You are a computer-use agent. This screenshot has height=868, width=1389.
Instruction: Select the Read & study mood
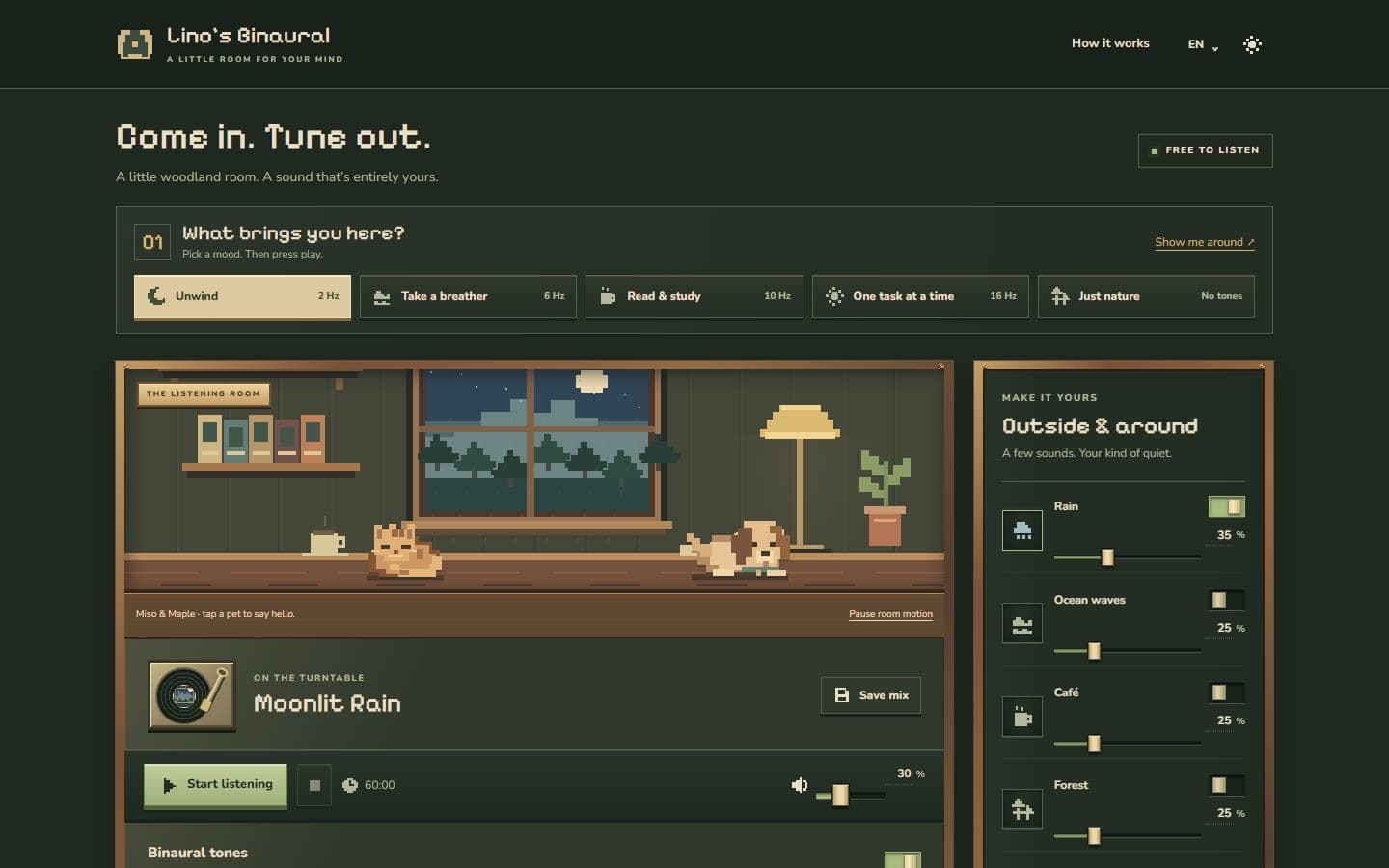694,296
